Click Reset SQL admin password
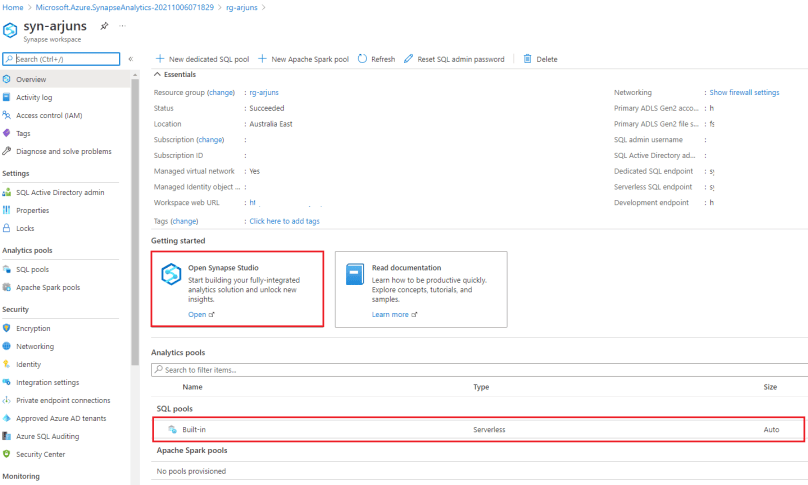 (x=454, y=59)
